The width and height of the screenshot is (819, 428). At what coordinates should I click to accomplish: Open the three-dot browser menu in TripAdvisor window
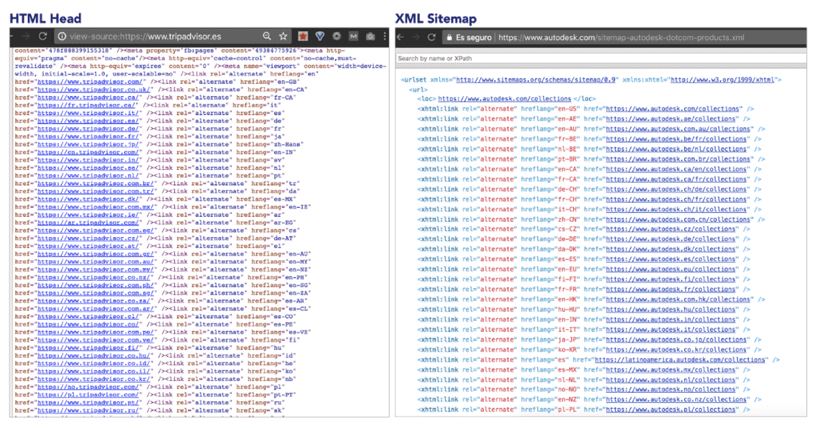pos(385,36)
